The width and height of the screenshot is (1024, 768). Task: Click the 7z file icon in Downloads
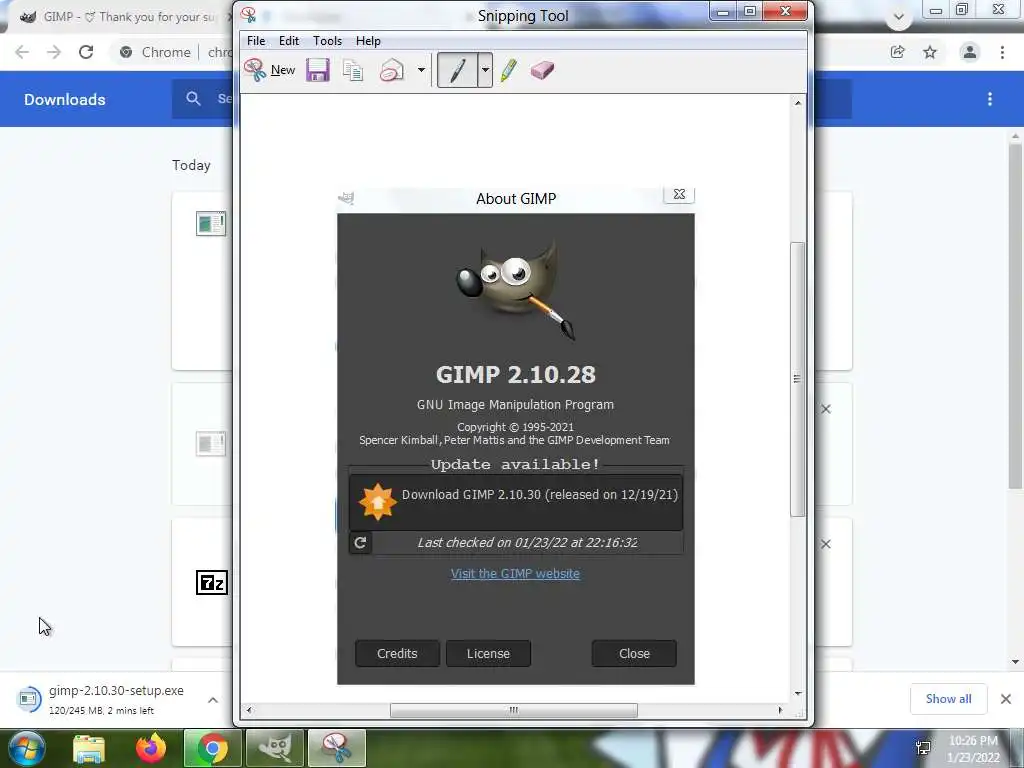(x=212, y=583)
